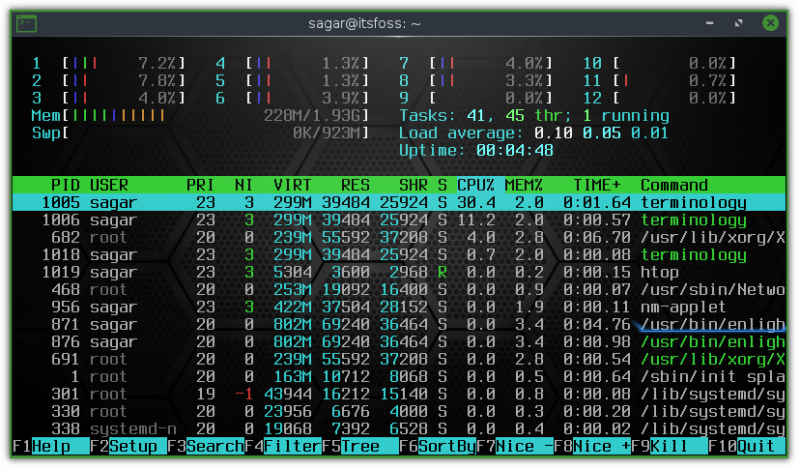
Task: Click F8 Nice + to raise niceness
Action: (602, 446)
